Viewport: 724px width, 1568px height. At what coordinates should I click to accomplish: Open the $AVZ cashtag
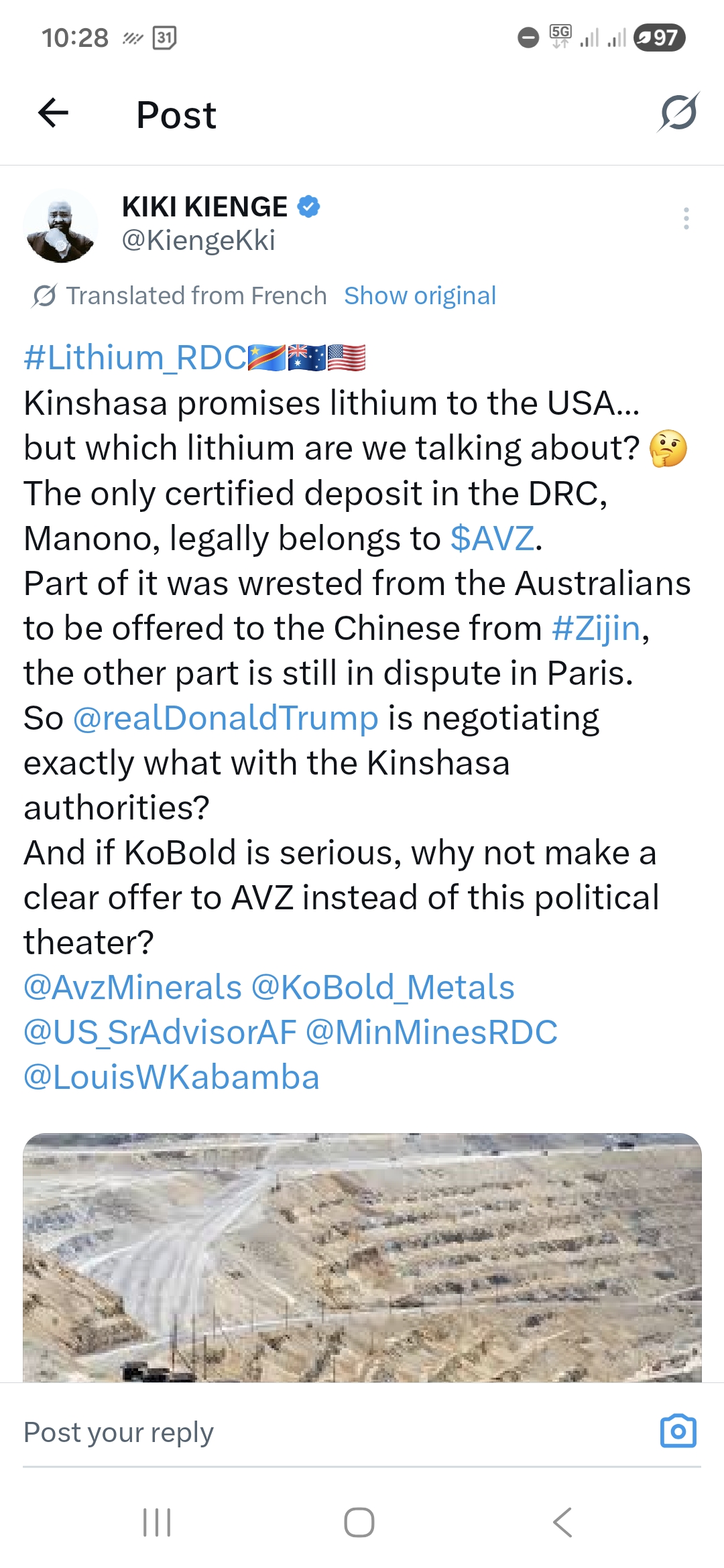pyautogui.click(x=493, y=538)
